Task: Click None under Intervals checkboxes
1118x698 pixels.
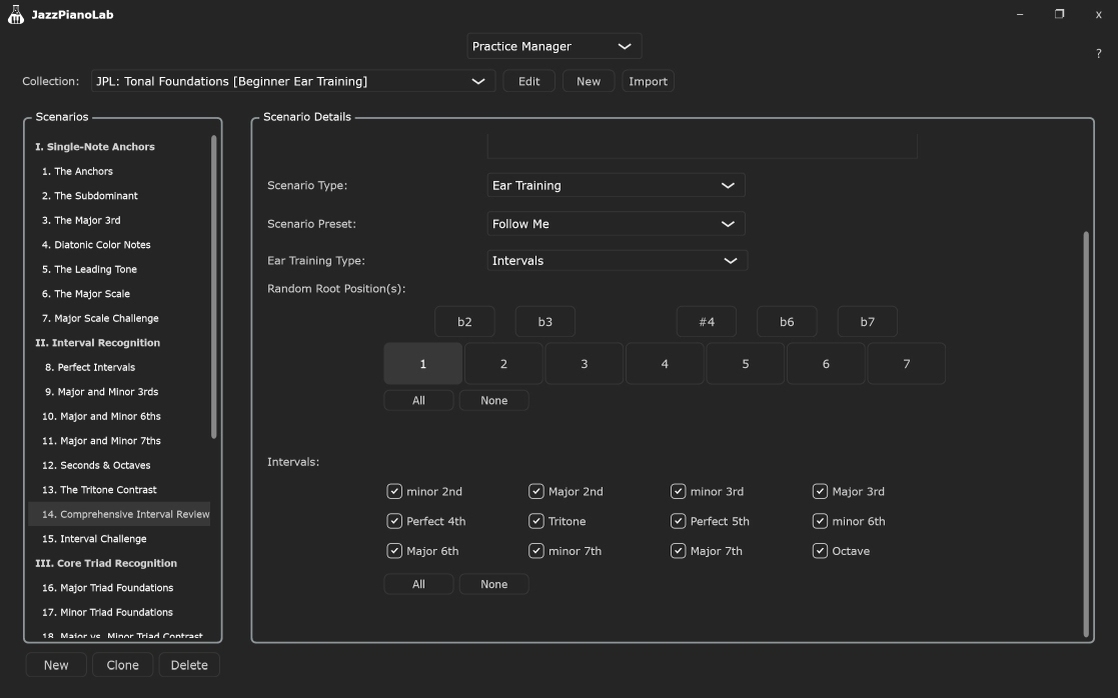Action: pos(494,585)
